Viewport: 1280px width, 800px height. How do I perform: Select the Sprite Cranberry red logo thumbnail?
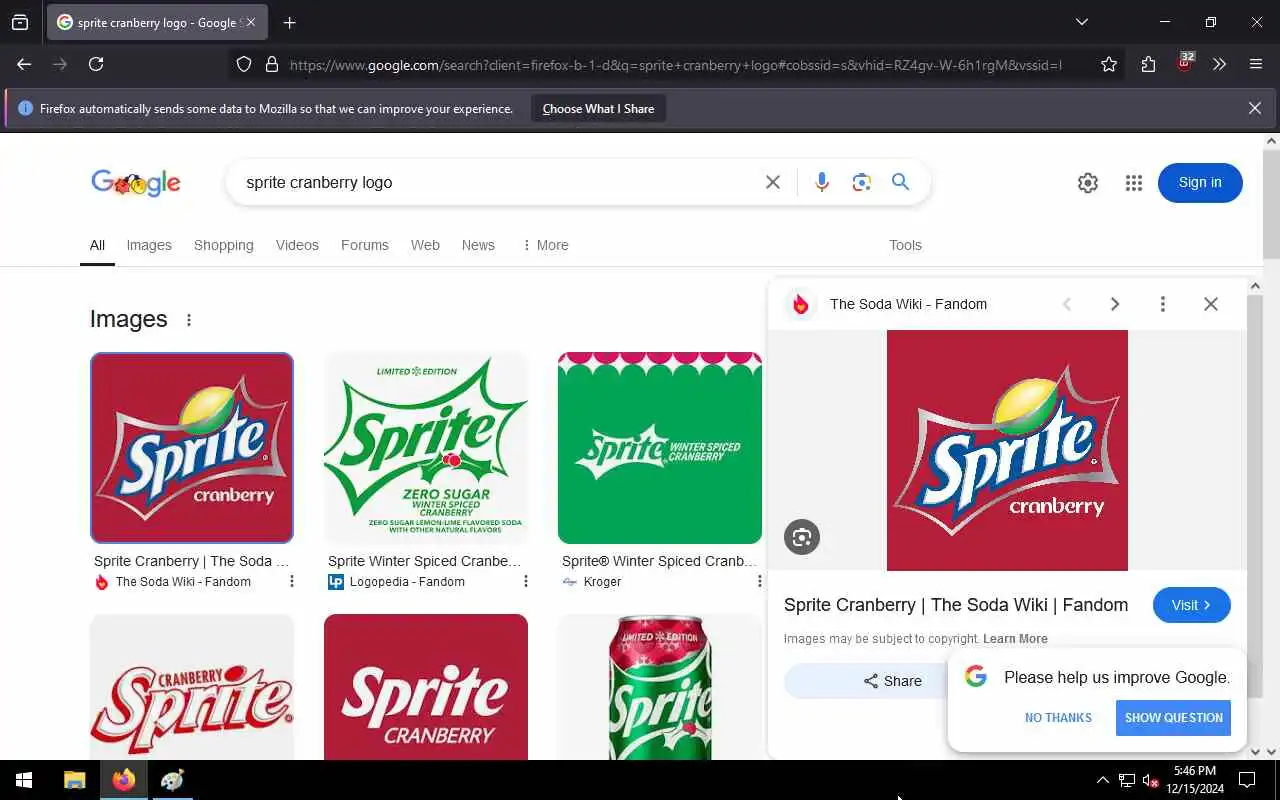[x=192, y=447]
